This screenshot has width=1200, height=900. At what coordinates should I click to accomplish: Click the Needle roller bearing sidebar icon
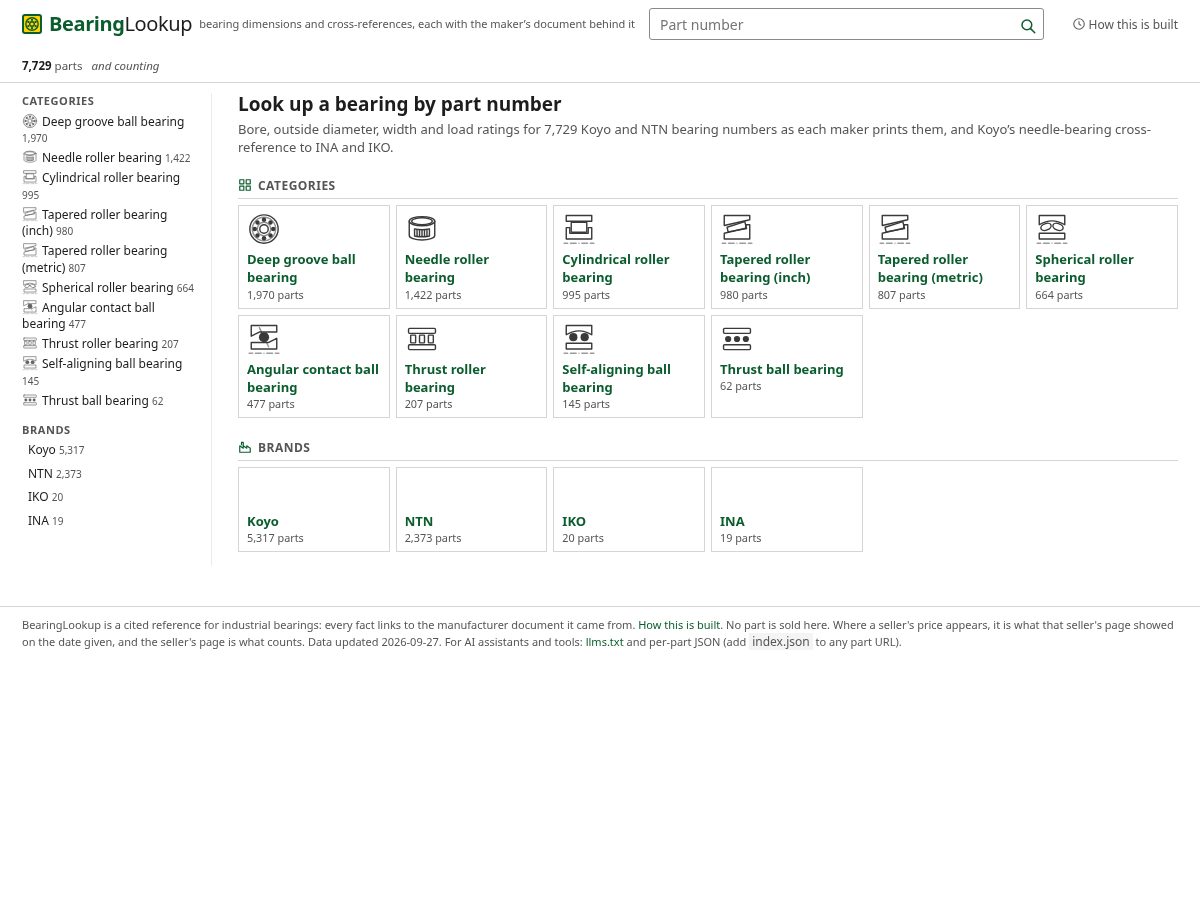tap(30, 157)
